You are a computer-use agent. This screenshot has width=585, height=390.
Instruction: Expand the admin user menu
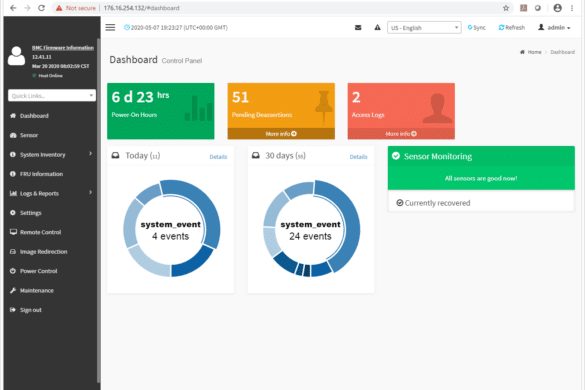click(x=554, y=28)
